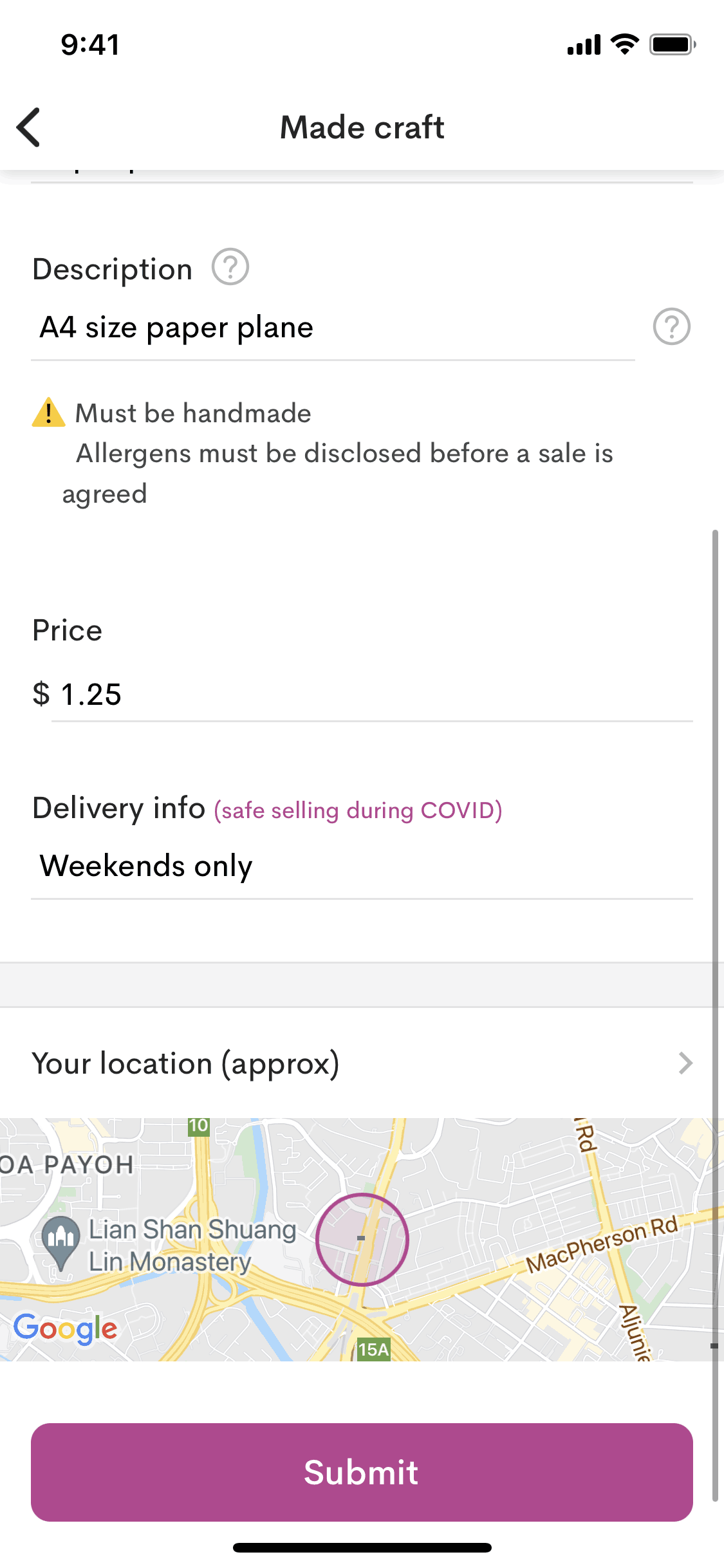Tap the back arrow icon
Viewport: 724px width, 1568px height.
(29, 127)
